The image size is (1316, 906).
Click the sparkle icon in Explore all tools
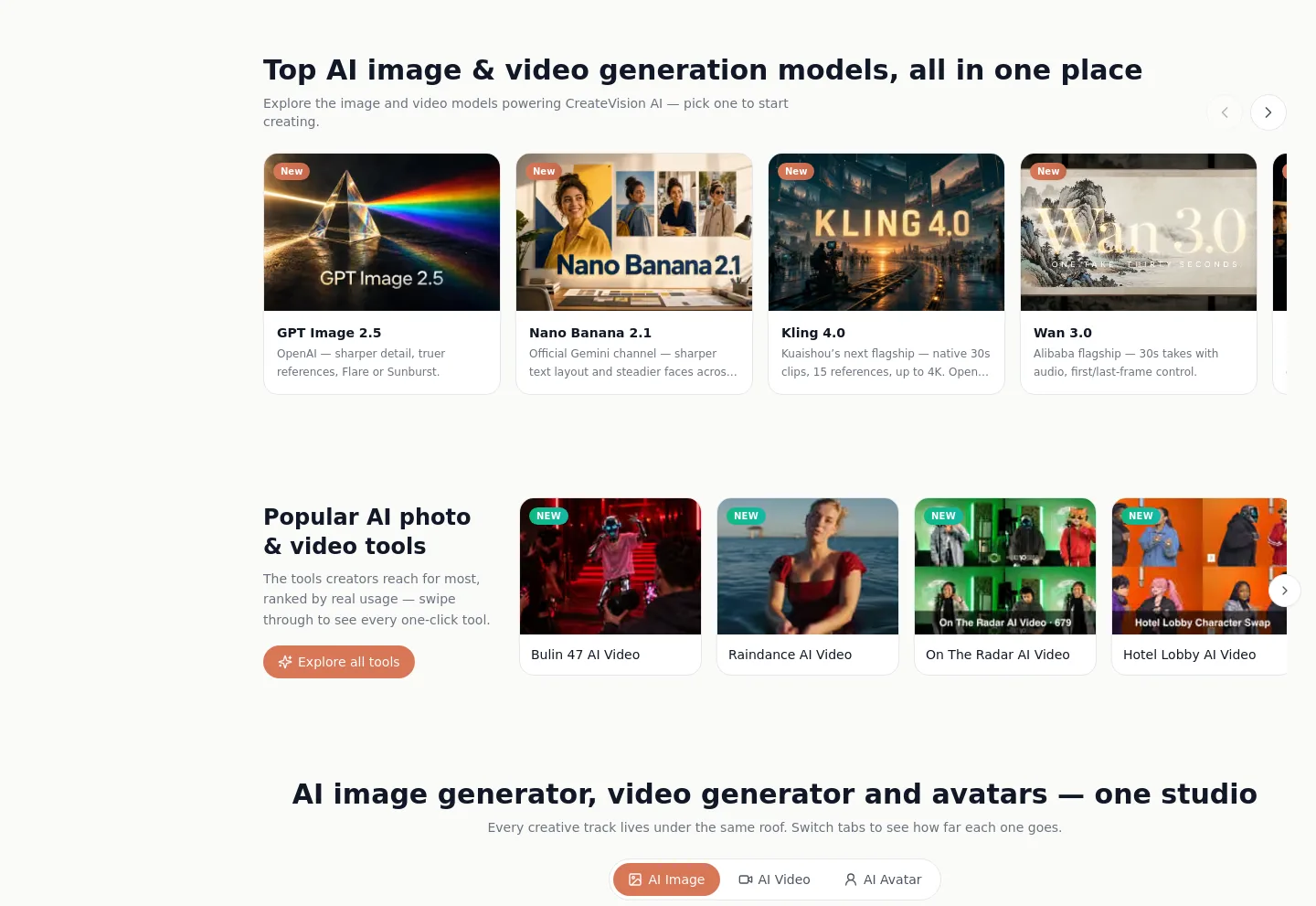(285, 662)
